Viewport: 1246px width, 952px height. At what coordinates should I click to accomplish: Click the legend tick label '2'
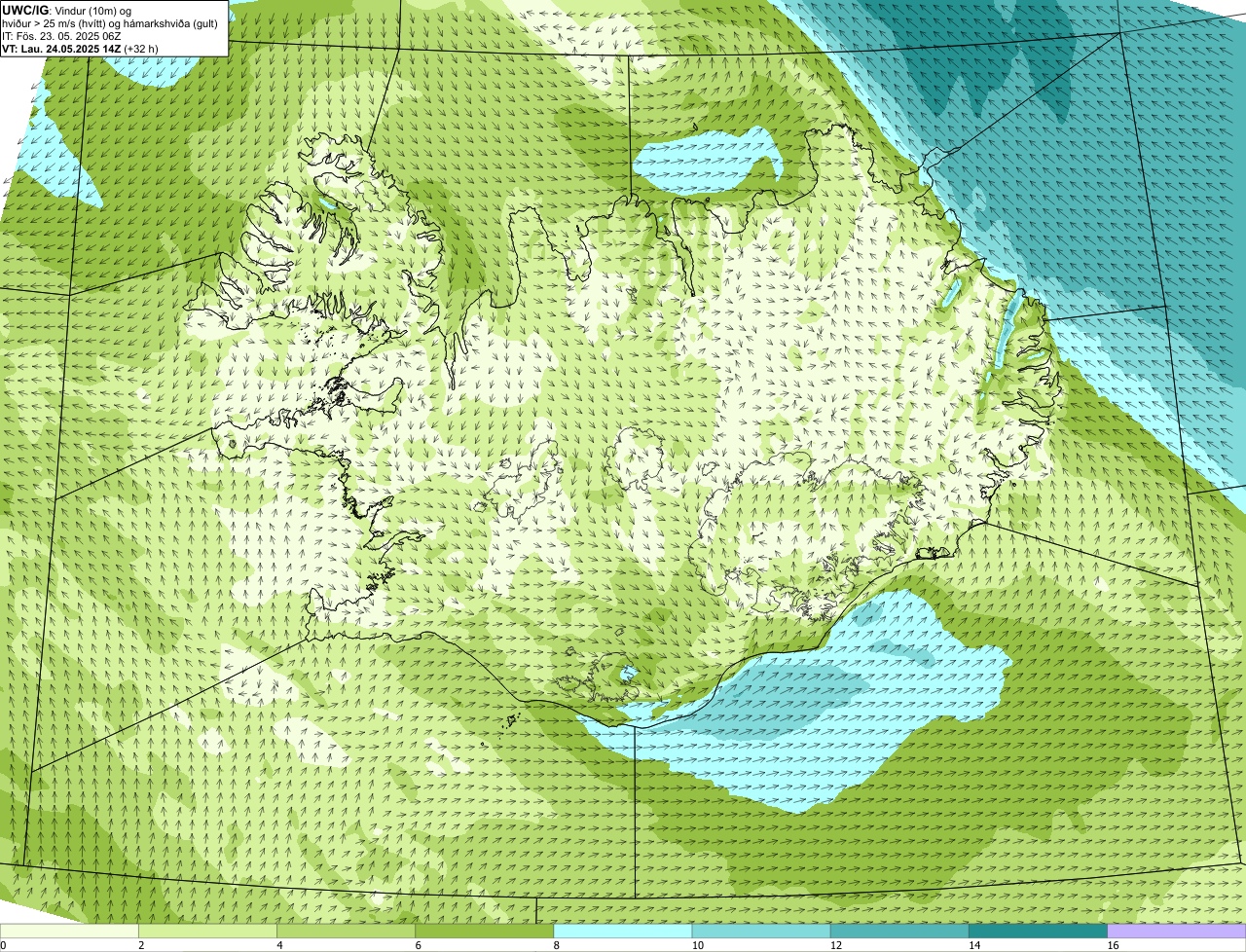coord(141,945)
